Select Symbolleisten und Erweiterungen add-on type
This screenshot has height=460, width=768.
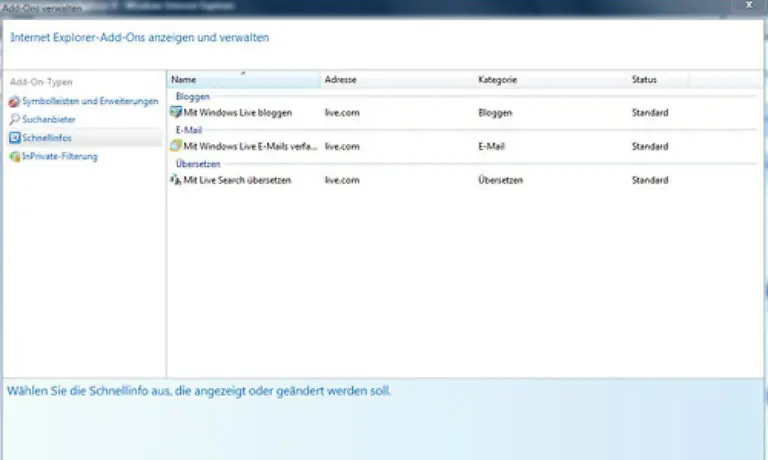[x=90, y=101]
